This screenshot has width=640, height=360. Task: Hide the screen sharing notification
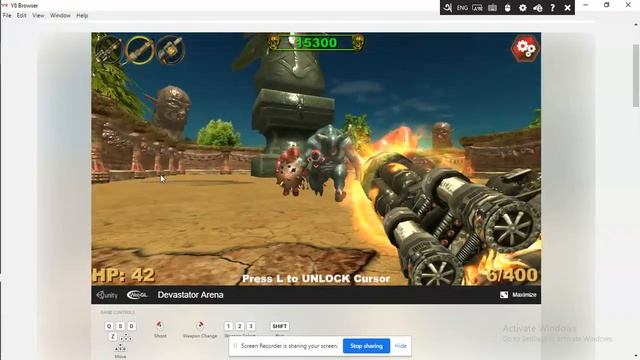[x=400, y=346]
